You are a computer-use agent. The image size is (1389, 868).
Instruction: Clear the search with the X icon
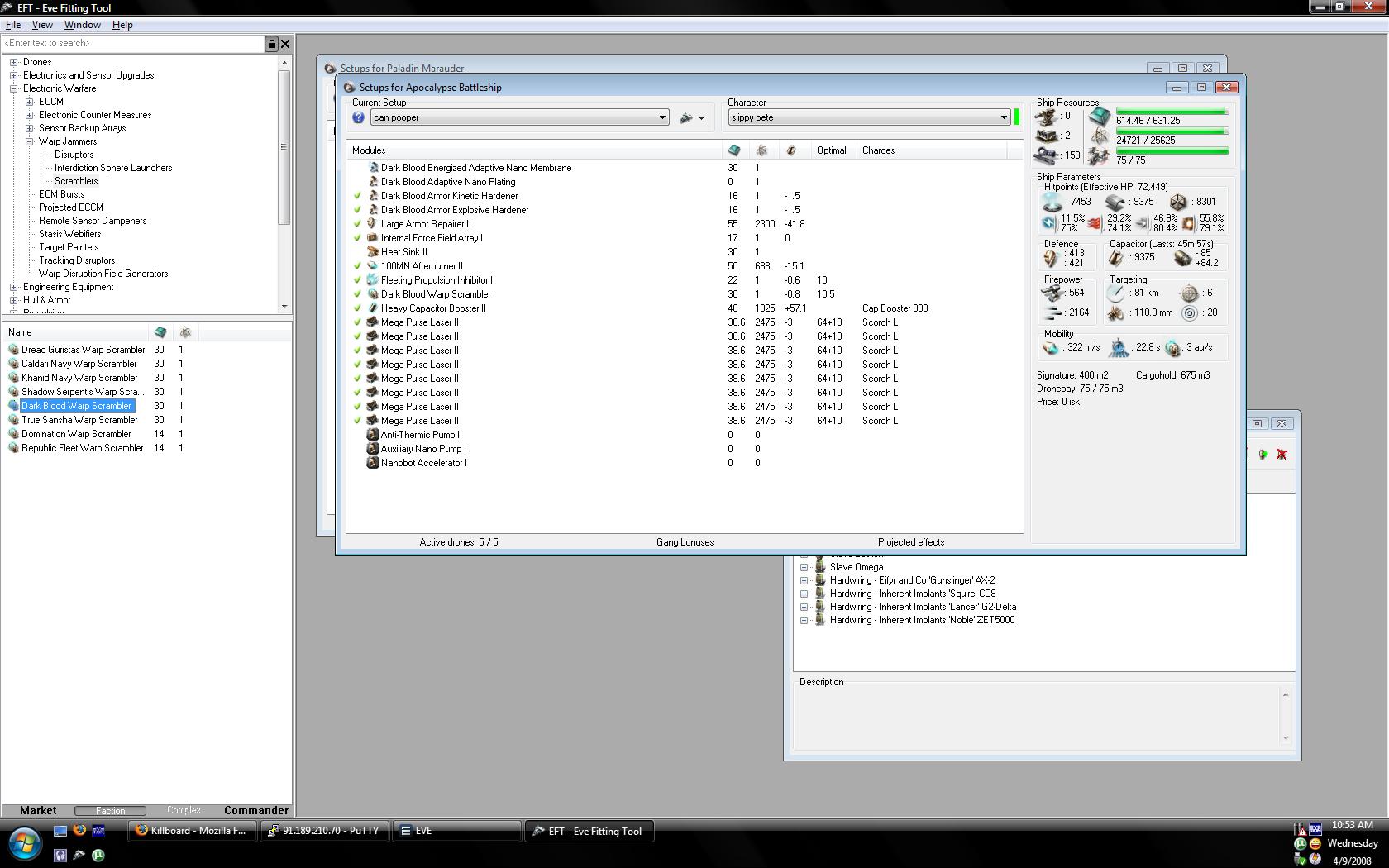pyautogui.click(x=285, y=44)
